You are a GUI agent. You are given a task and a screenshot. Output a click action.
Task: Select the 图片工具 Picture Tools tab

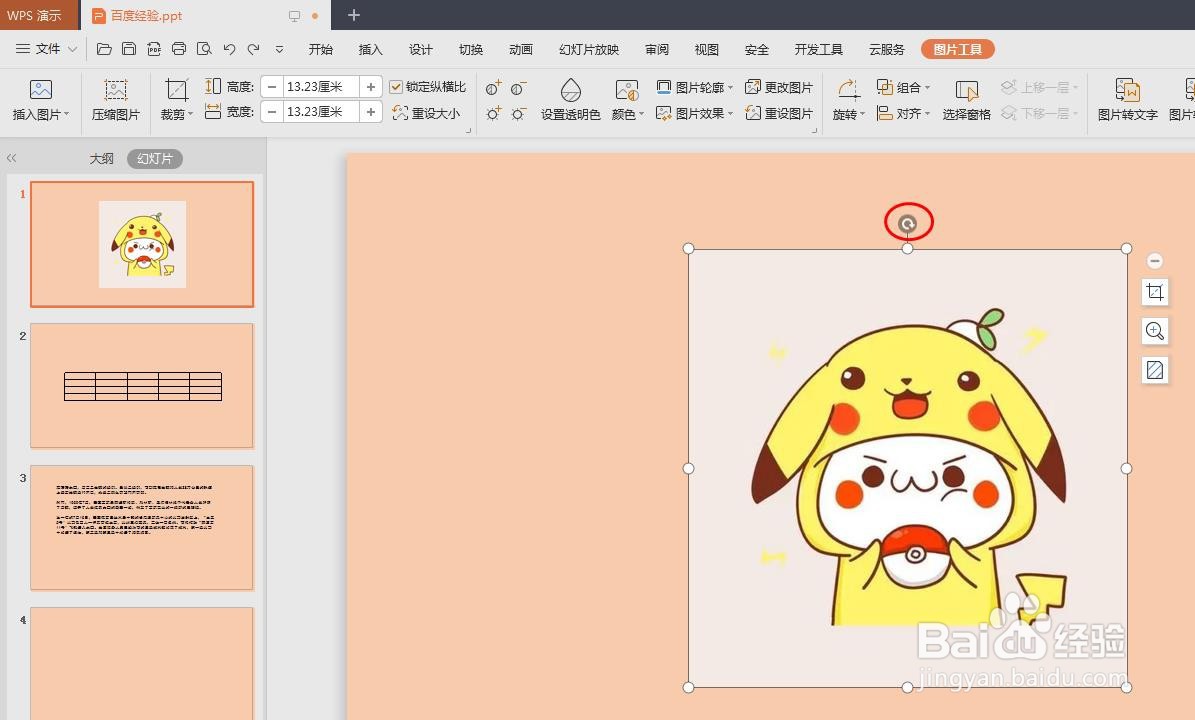(958, 50)
